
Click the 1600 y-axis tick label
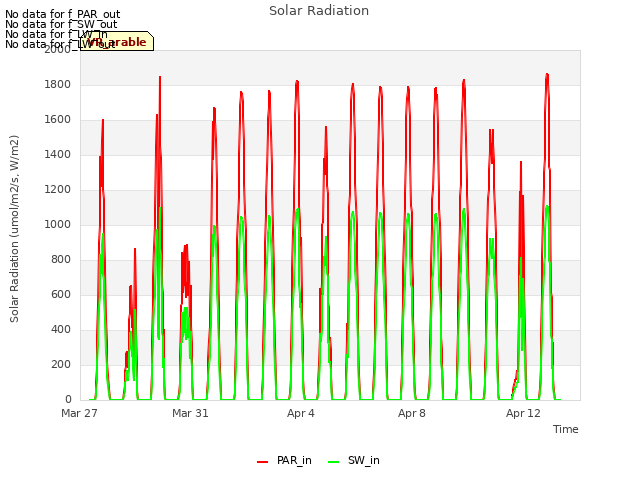click(x=58, y=120)
